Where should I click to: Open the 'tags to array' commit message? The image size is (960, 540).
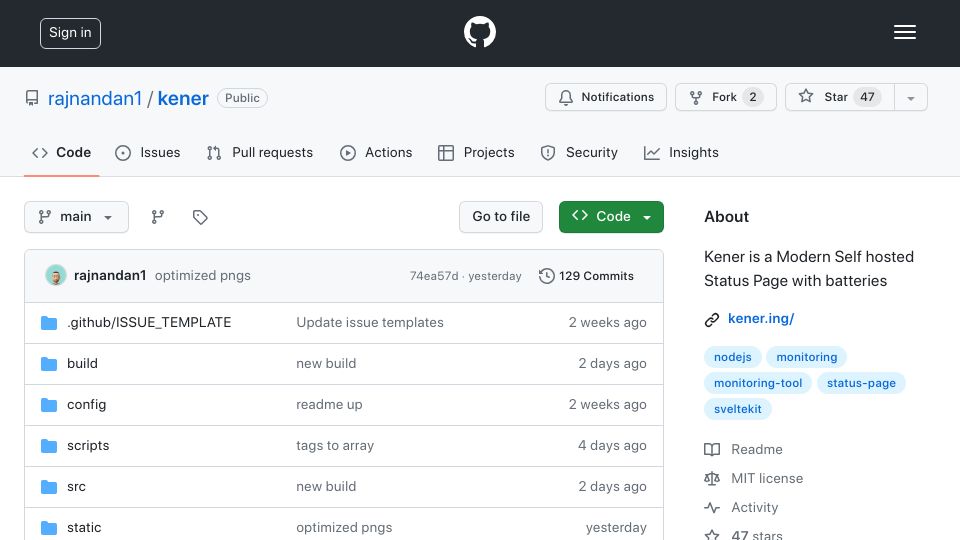click(x=335, y=446)
